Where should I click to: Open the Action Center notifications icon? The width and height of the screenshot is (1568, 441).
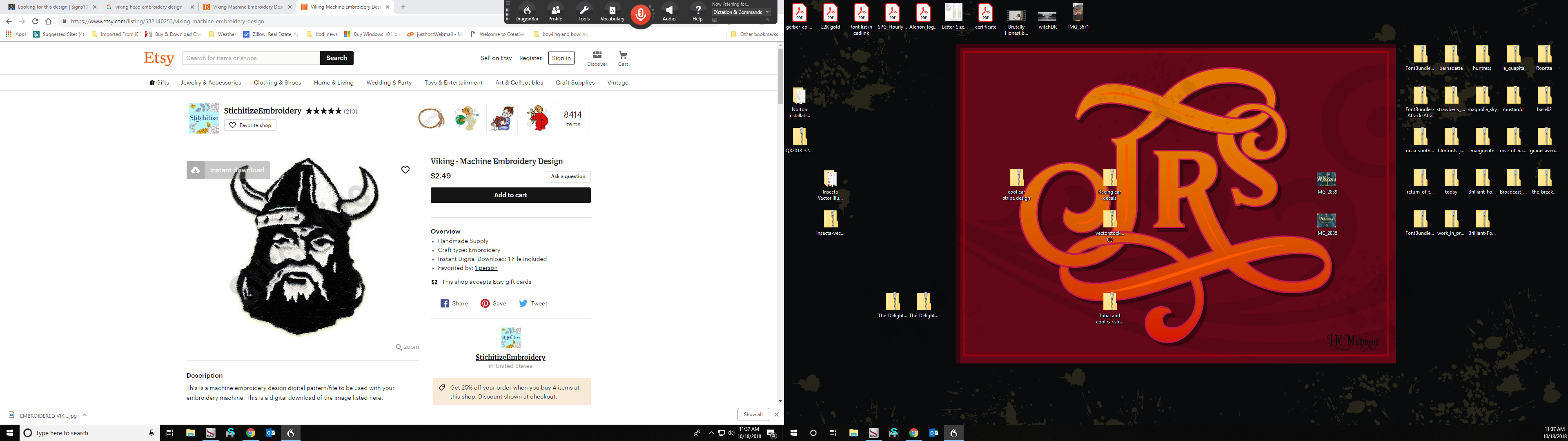point(771,433)
